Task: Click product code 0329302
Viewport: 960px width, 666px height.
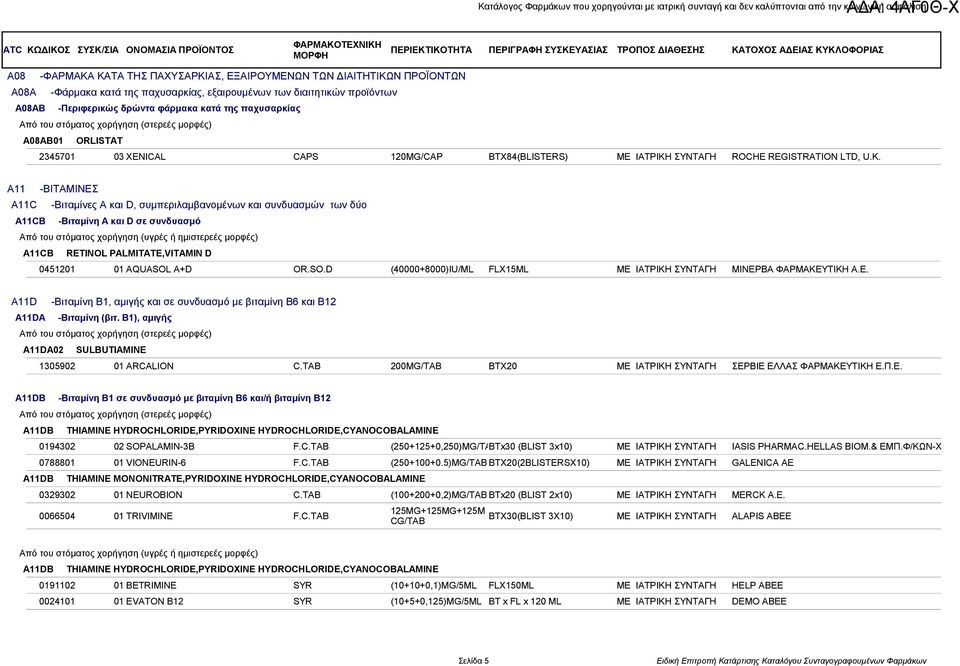Action: 57,495
